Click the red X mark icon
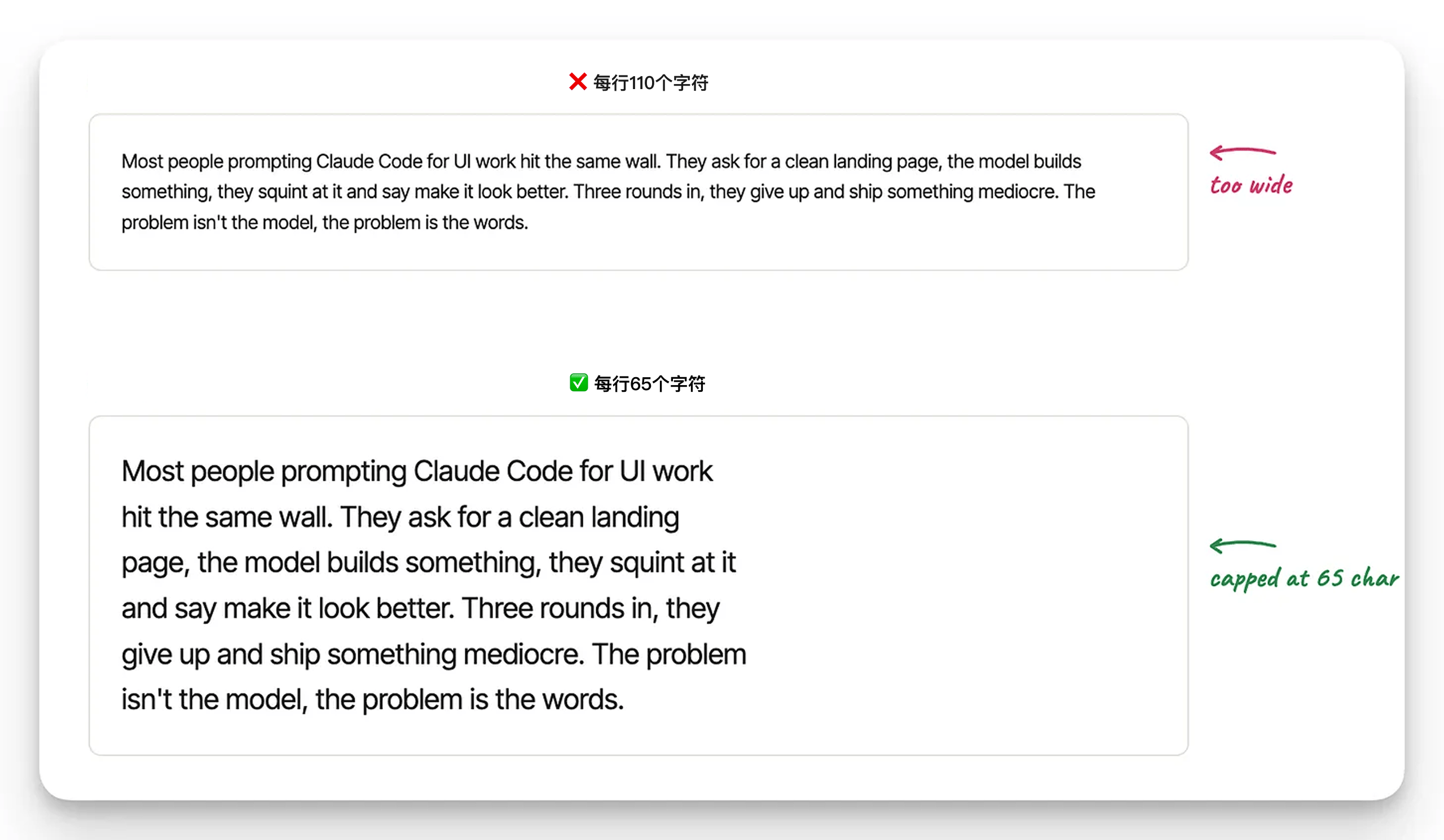Image resolution: width=1444 pixels, height=840 pixels. [578, 82]
